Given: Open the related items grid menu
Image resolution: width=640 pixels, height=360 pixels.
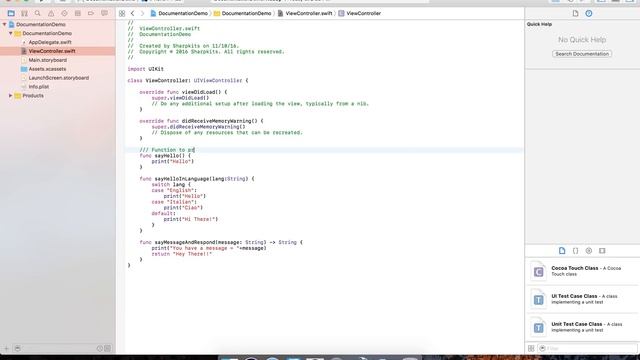Looking at the screenshot, I should tap(122, 13).
